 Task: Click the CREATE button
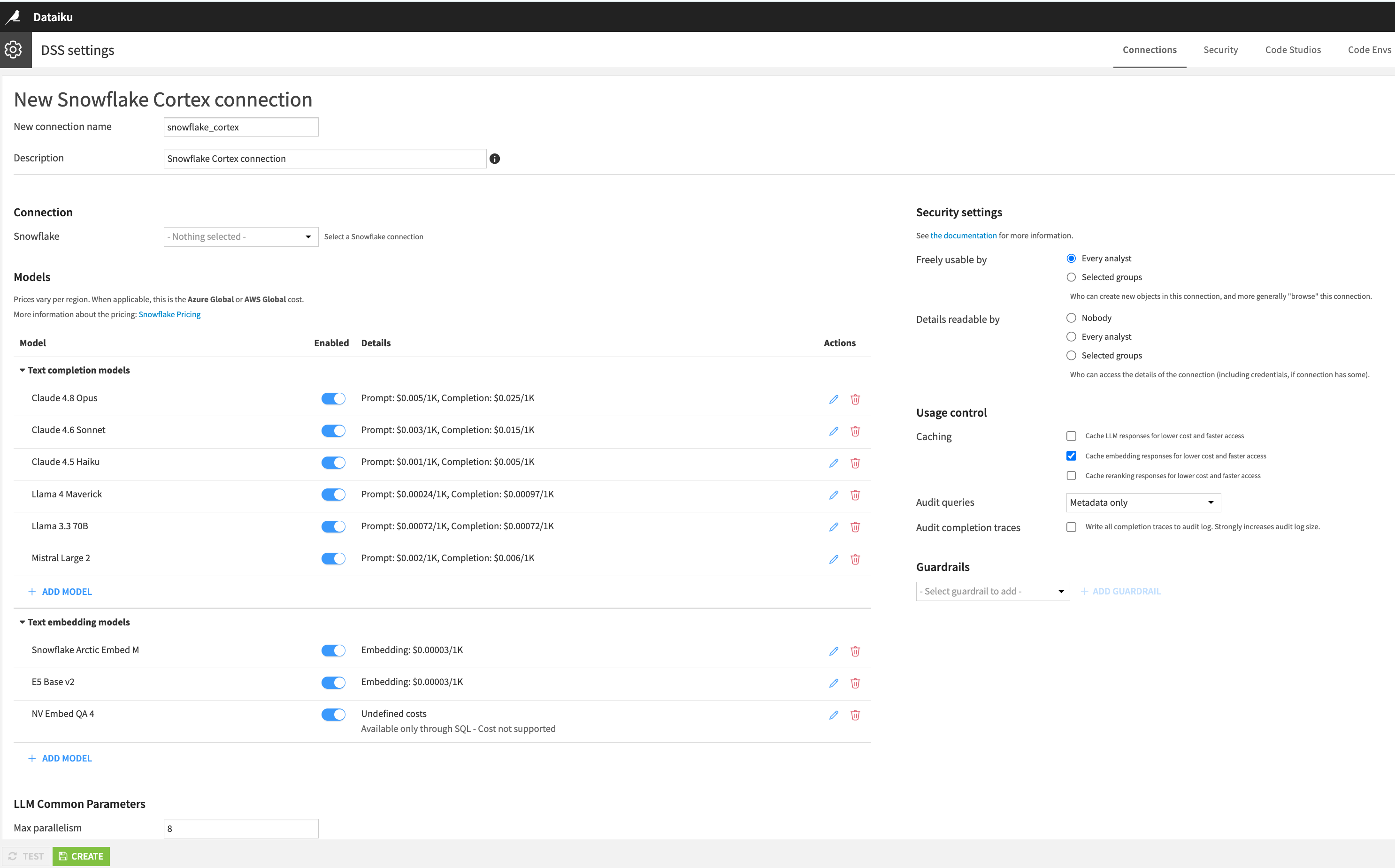point(81,857)
